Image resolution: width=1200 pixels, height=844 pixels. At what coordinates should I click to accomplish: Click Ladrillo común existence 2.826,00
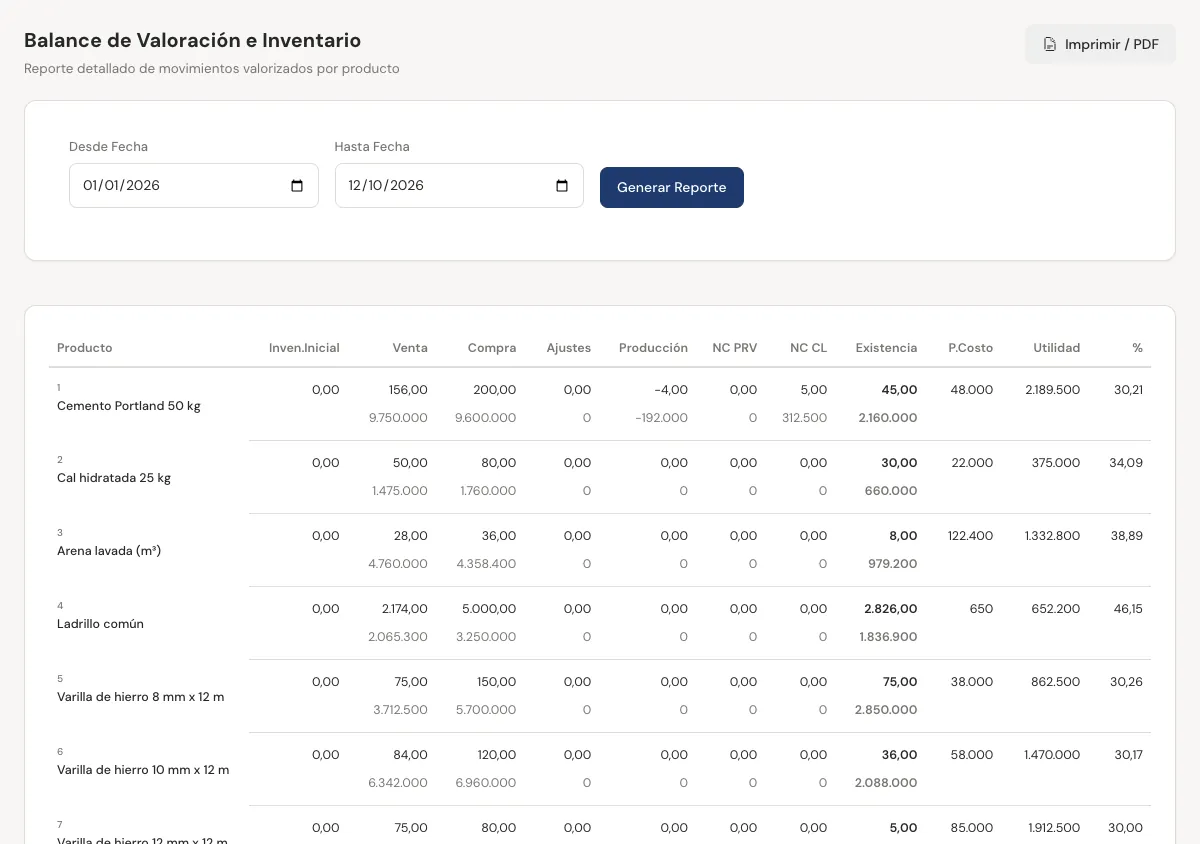pos(891,609)
